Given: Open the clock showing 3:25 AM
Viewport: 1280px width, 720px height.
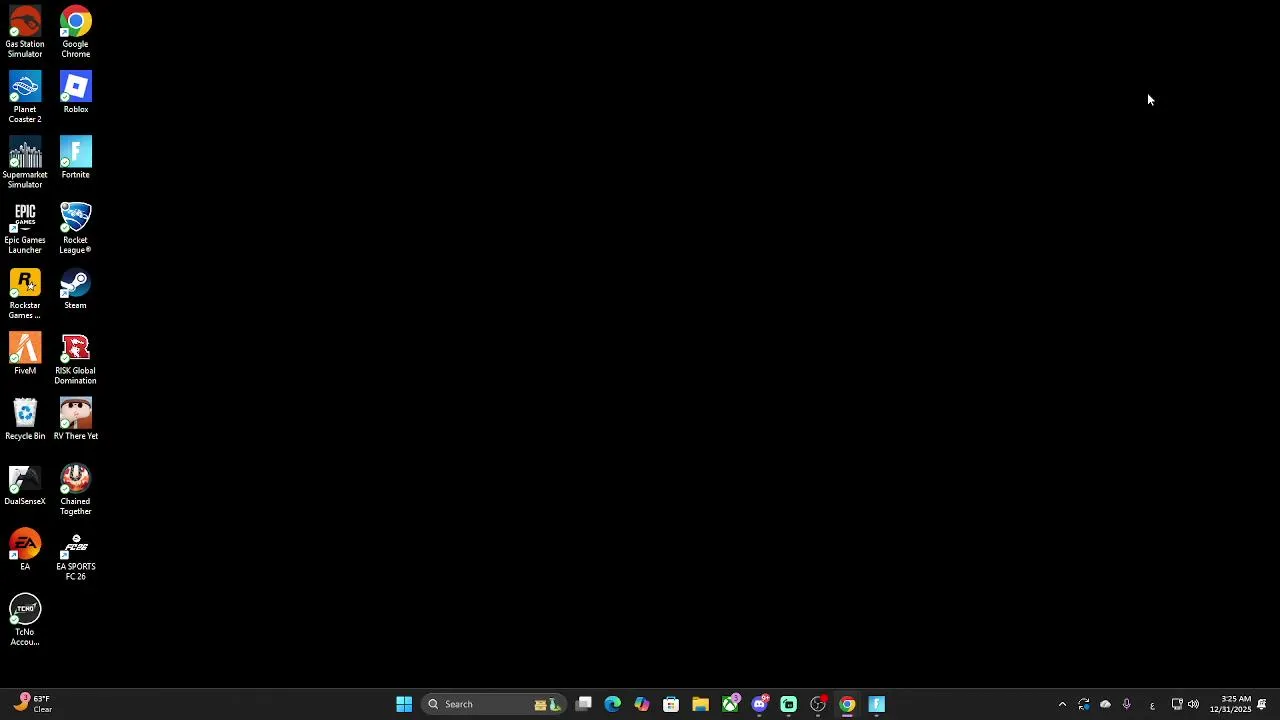Looking at the screenshot, I should coord(1230,704).
